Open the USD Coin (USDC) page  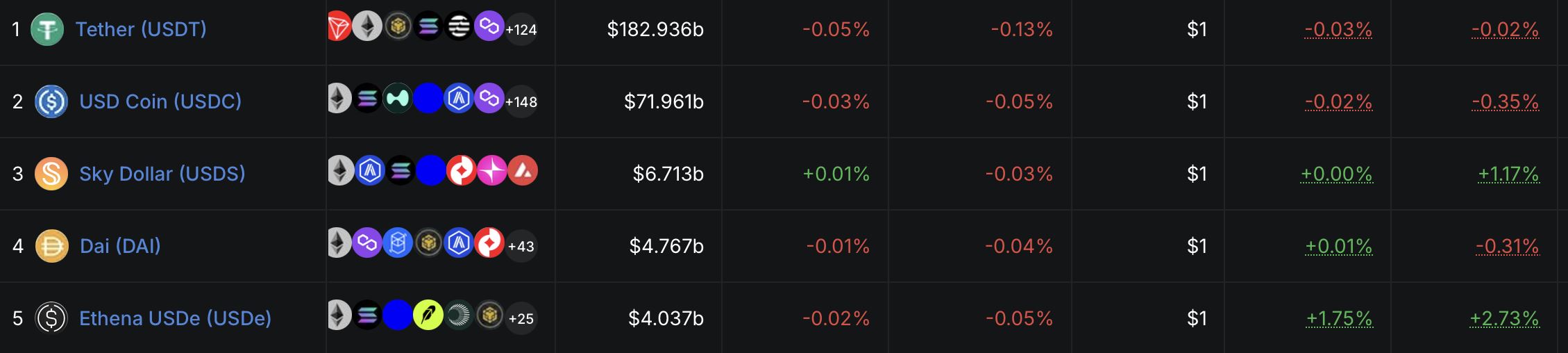pos(160,101)
